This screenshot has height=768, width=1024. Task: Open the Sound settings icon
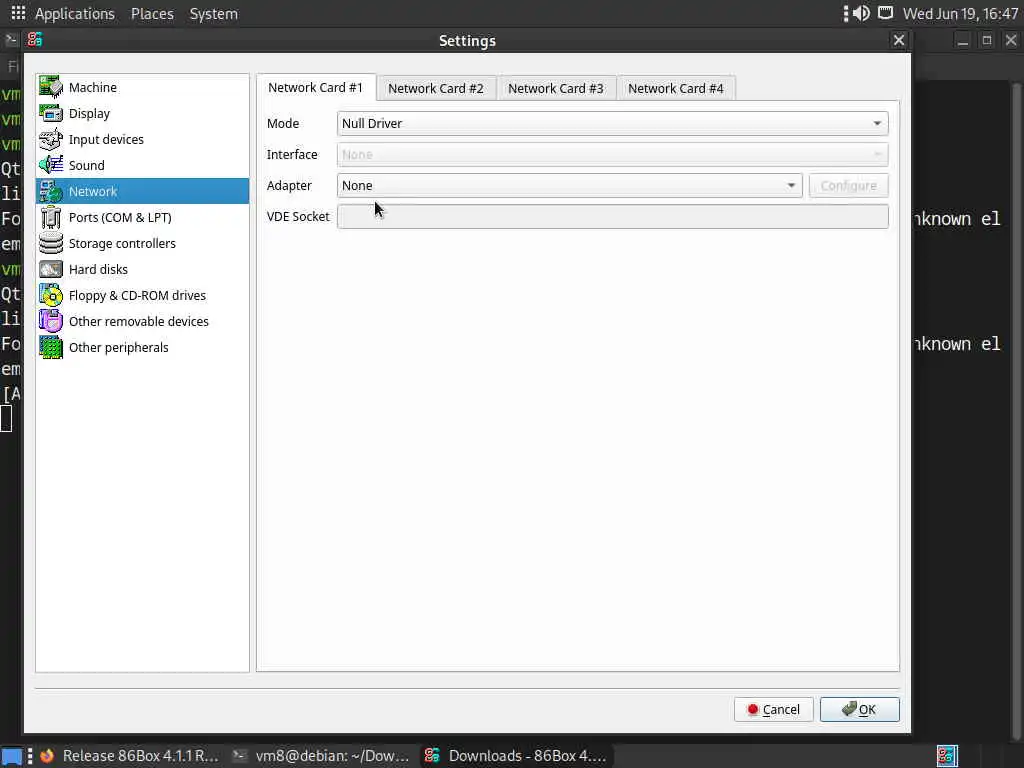pyautogui.click(x=51, y=165)
